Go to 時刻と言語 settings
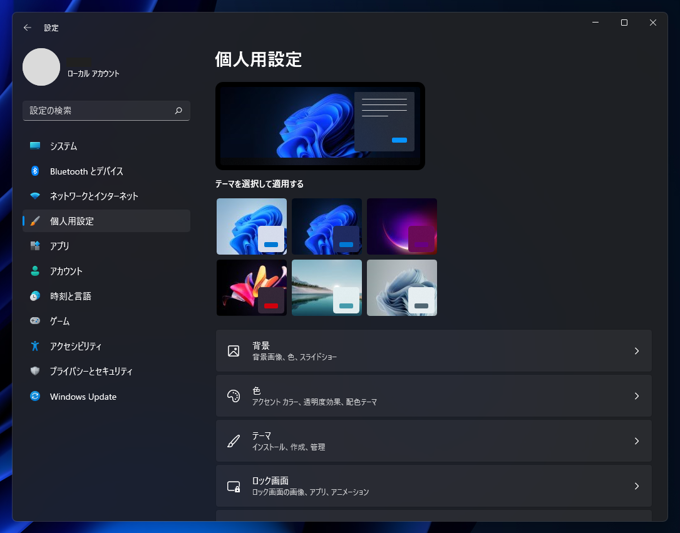This screenshot has height=533, width=680. (106, 296)
